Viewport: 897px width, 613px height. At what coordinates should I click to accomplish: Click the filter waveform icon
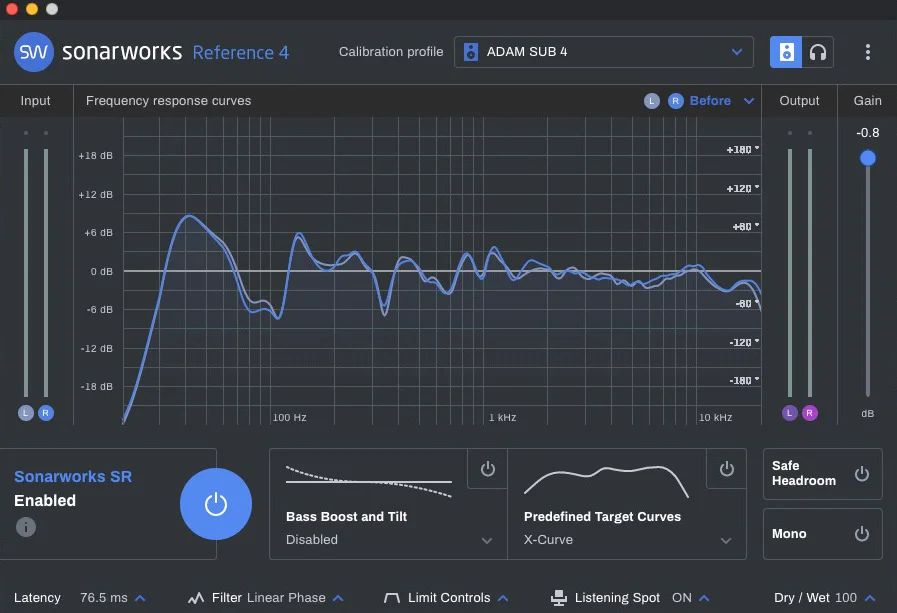pyautogui.click(x=196, y=598)
